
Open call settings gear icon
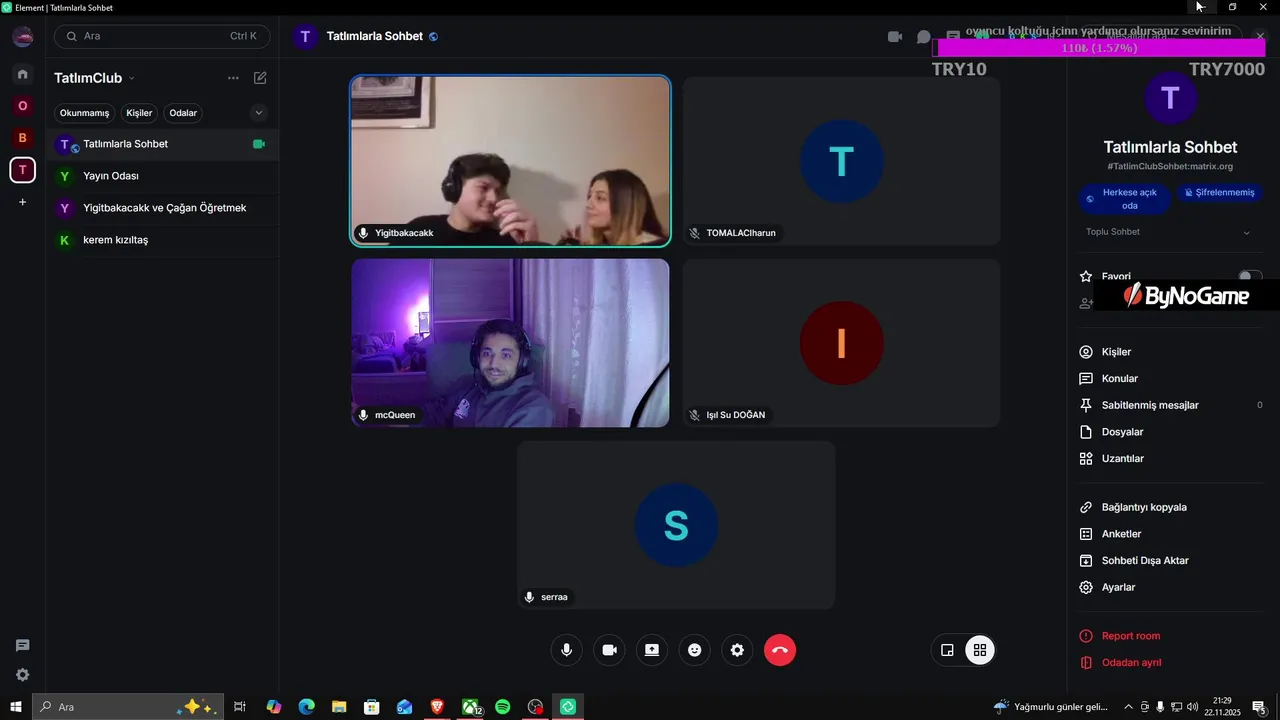pyautogui.click(x=737, y=650)
